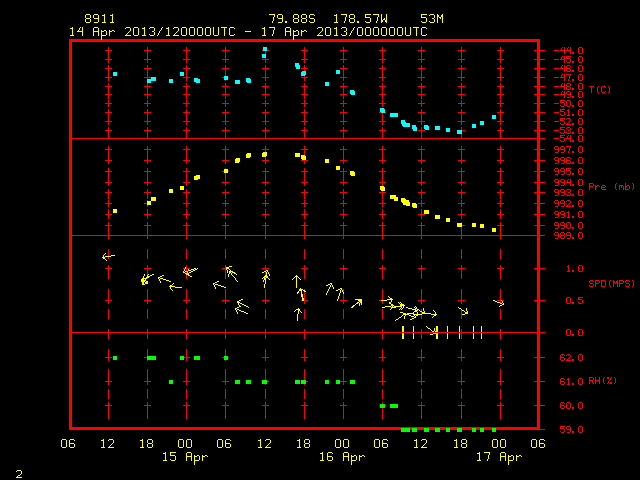The image size is (640, 480).
Task: Click the 53M elevation text
Action: pos(432,19)
